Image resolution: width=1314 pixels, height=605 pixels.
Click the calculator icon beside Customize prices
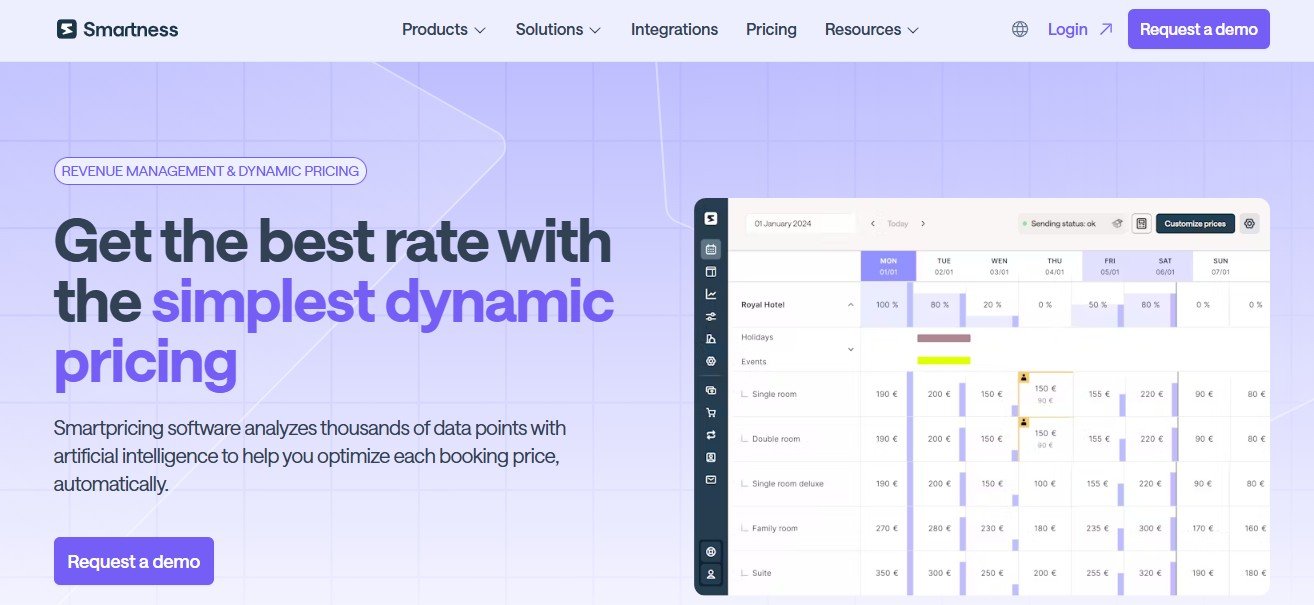coord(1141,224)
